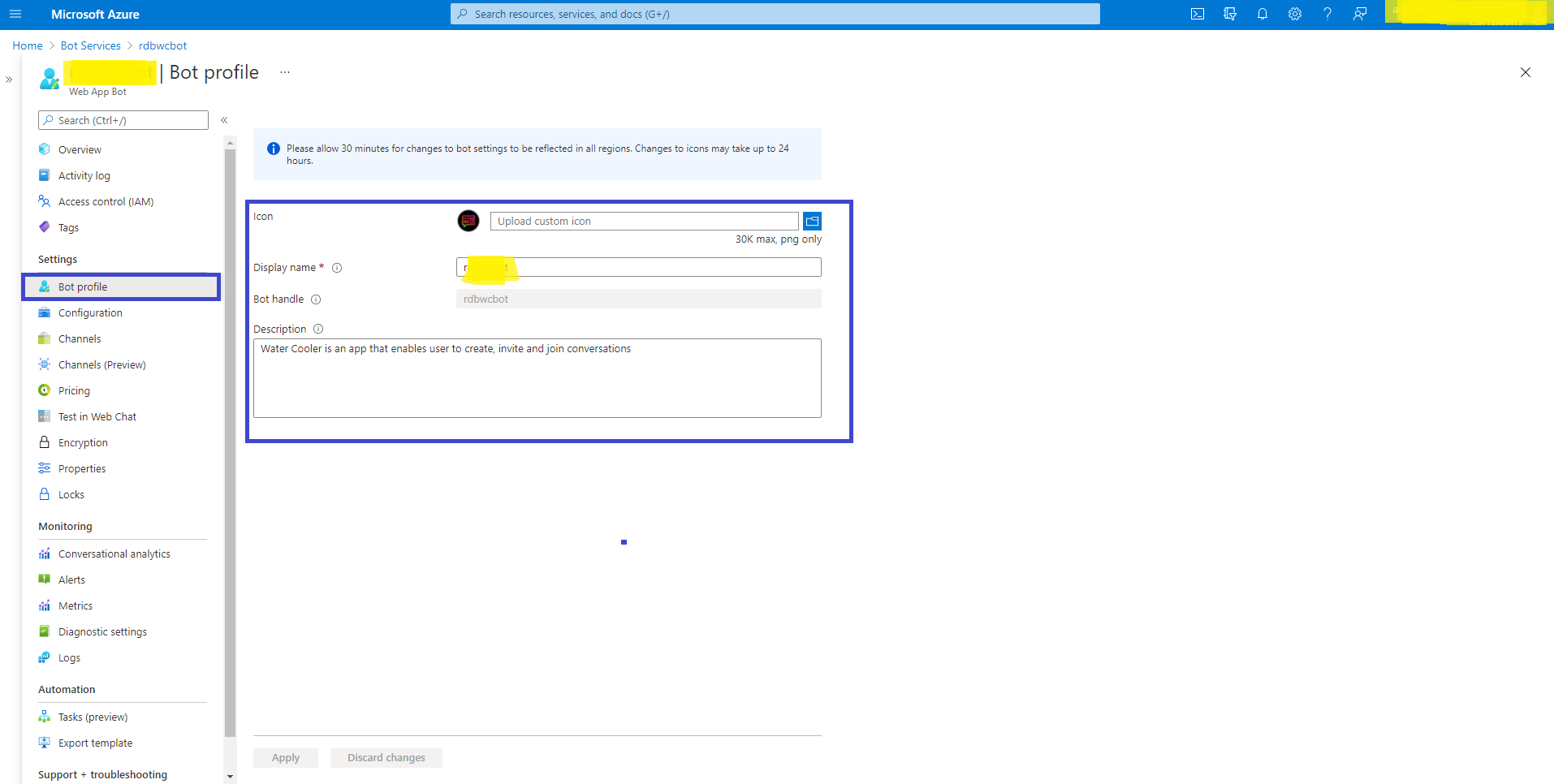Click the Alerts icon

pos(45,579)
